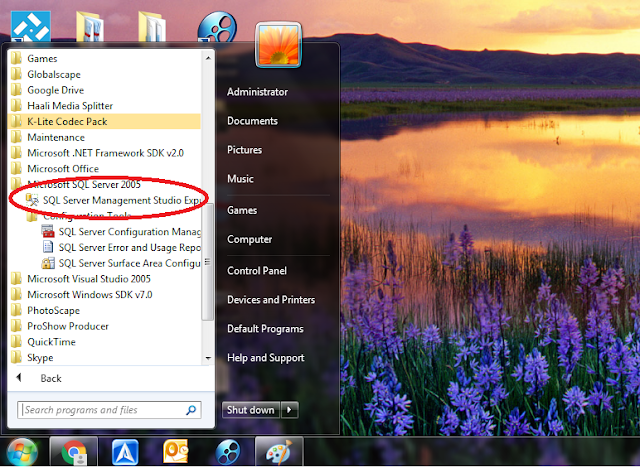Open the Games folder in programs list
This screenshot has width=640, height=468.
click(104, 59)
